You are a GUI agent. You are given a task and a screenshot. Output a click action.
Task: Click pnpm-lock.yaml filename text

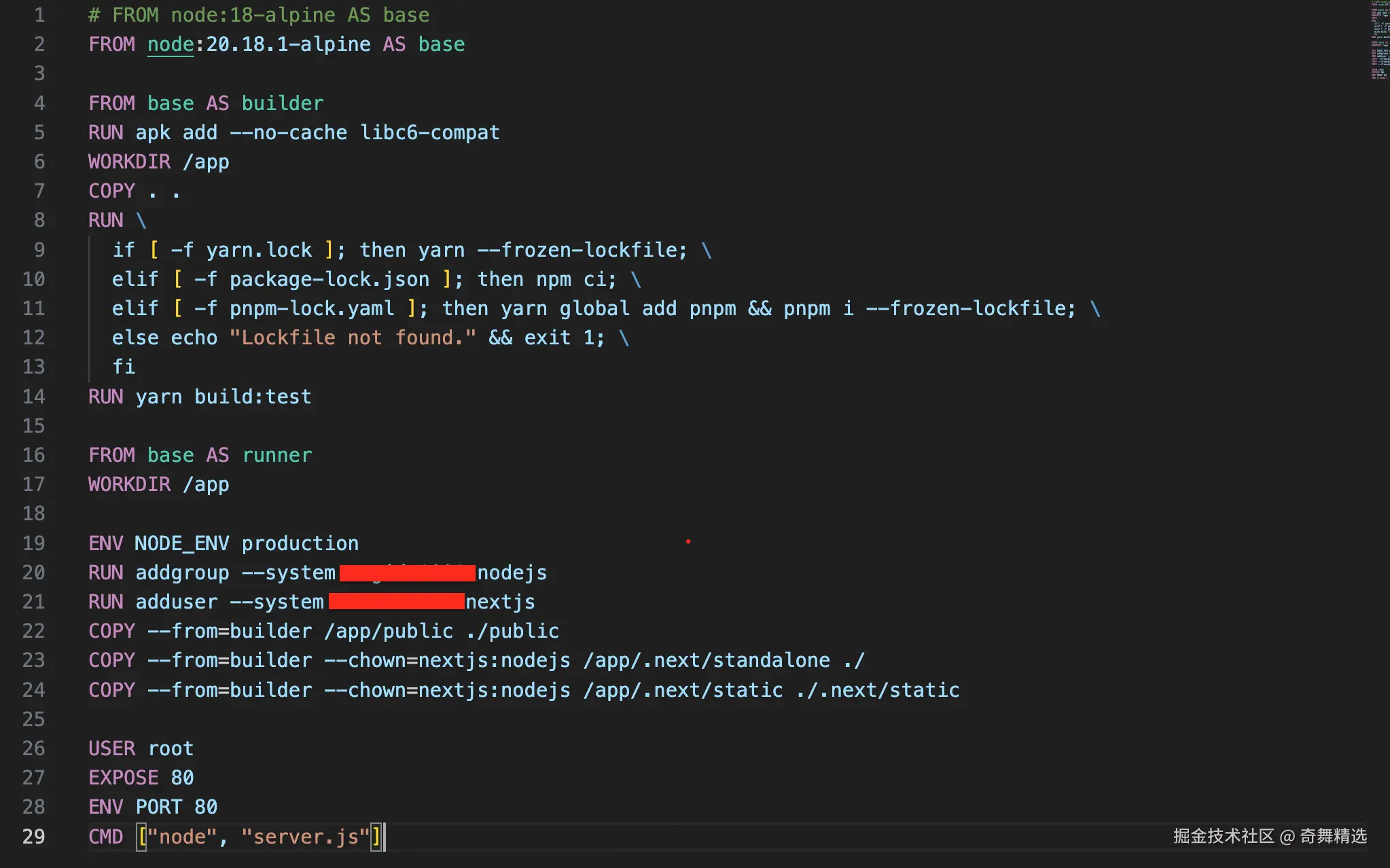click(311, 308)
